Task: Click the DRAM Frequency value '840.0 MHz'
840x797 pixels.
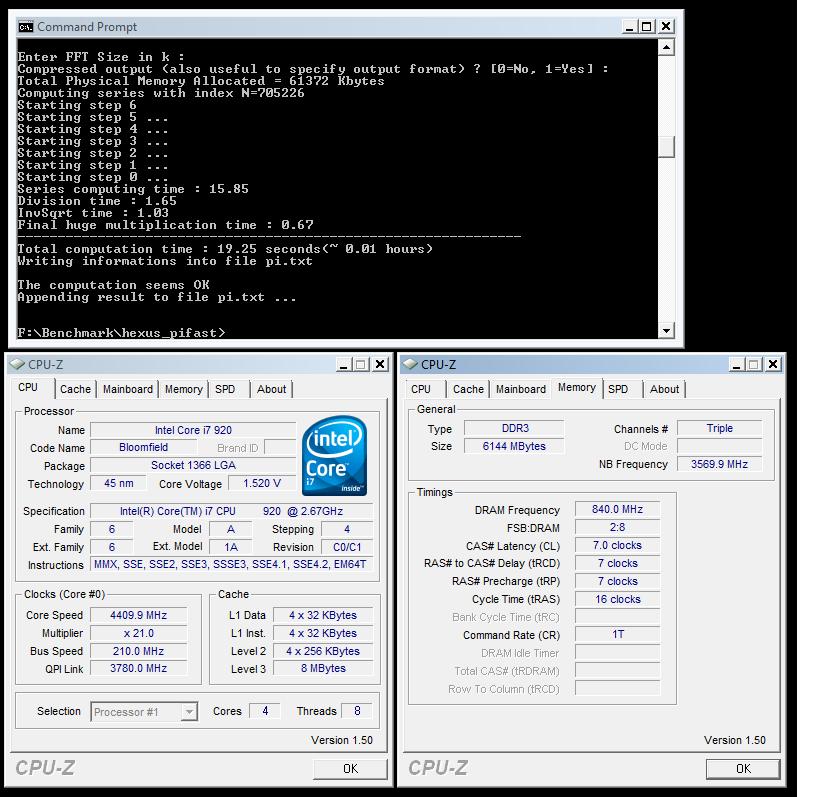Action: (x=617, y=509)
